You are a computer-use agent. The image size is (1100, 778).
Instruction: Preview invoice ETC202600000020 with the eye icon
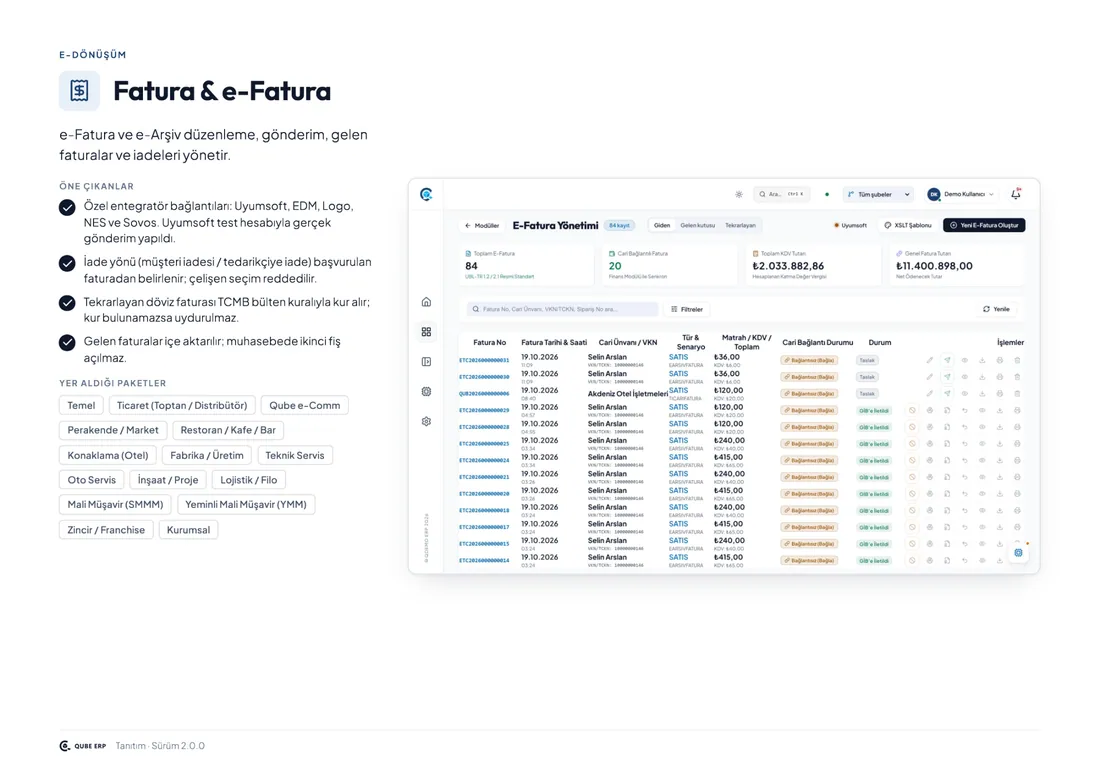(x=982, y=494)
